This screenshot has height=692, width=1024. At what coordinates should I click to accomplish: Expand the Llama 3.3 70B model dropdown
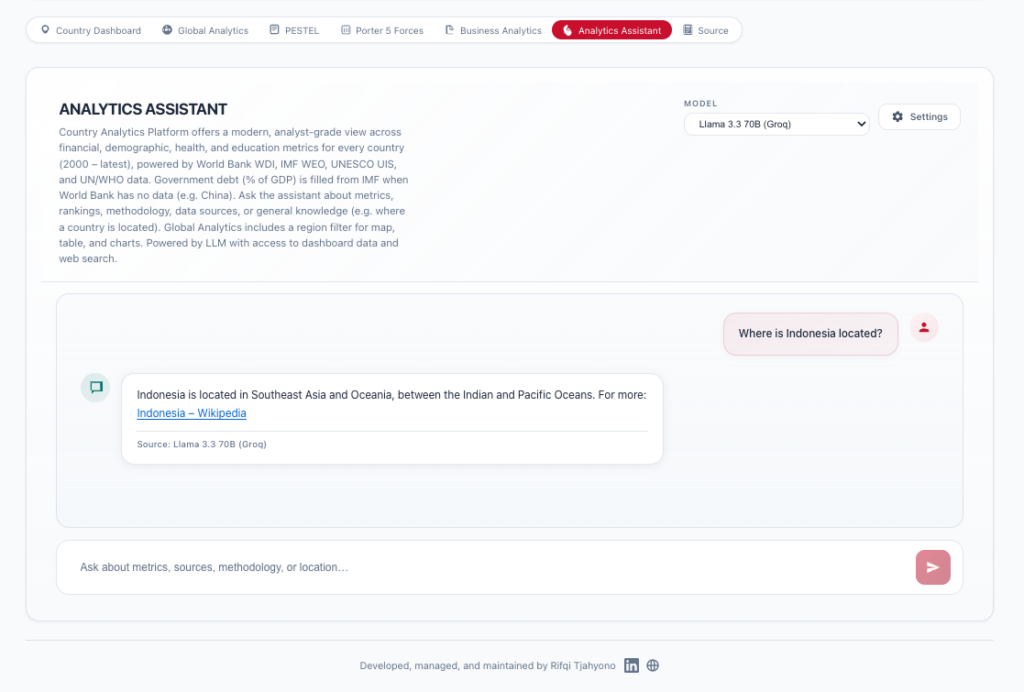[x=776, y=124]
